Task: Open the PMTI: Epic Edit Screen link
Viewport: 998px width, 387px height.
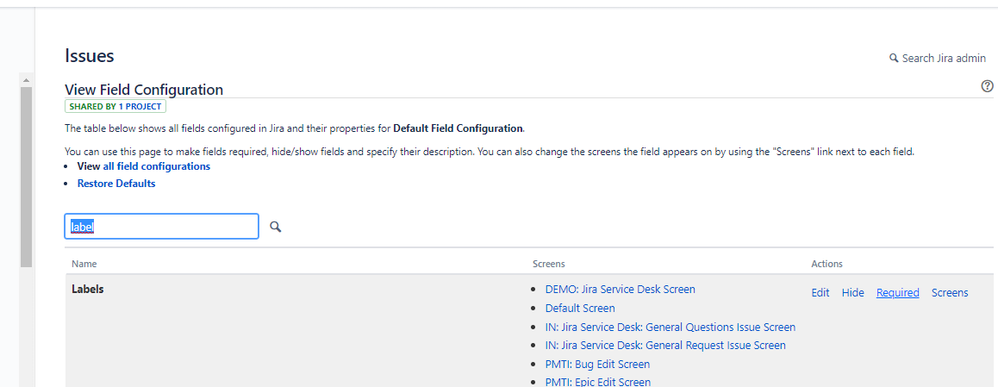Action: (x=598, y=382)
